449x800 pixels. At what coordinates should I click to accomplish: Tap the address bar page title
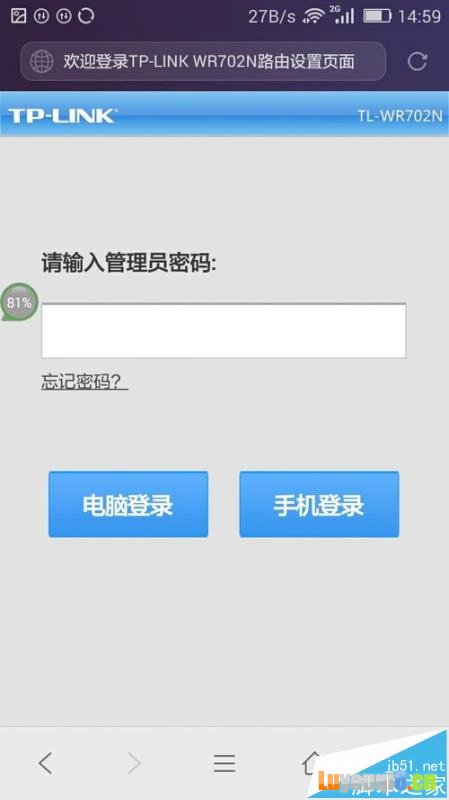pos(209,62)
